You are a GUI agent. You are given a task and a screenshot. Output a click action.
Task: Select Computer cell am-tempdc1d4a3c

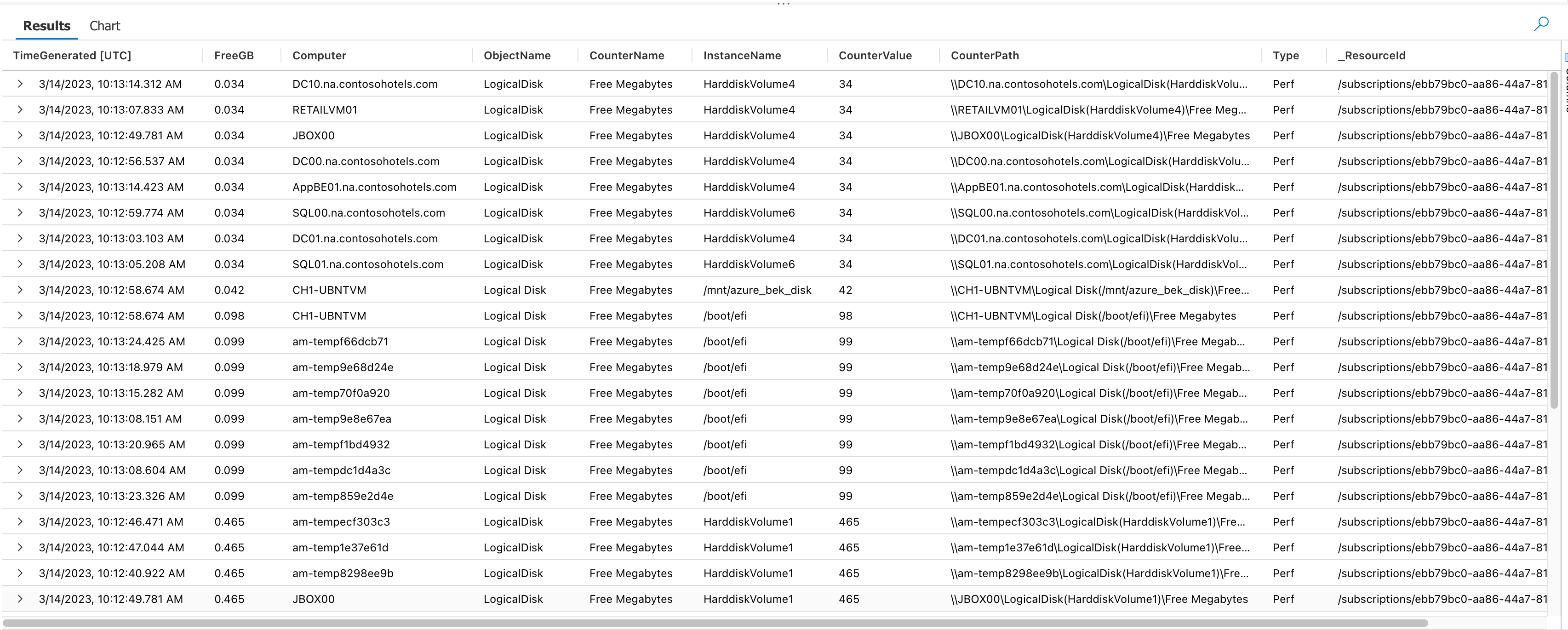click(x=342, y=470)
